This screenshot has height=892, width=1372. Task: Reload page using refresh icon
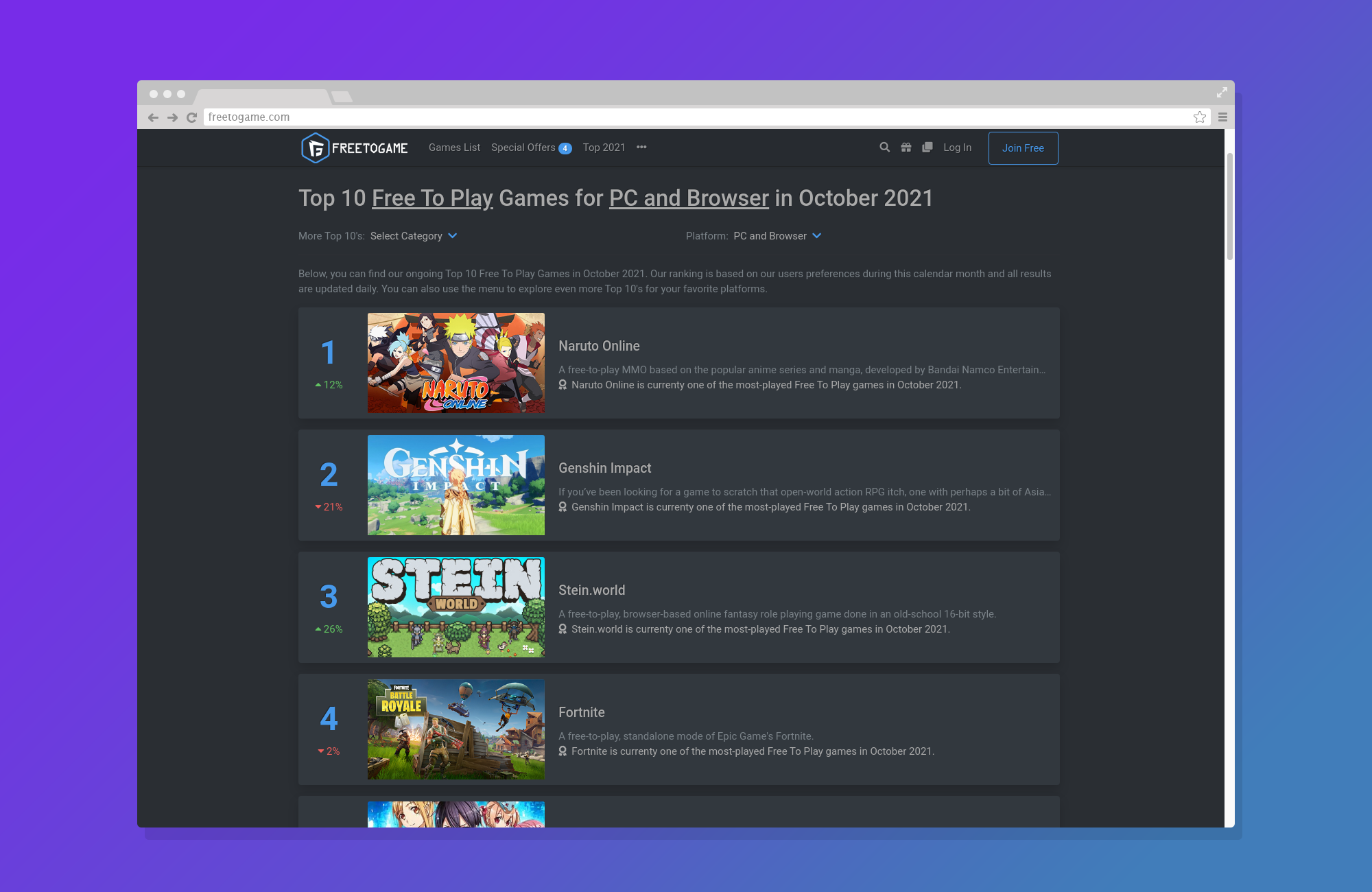click(192, 117)
